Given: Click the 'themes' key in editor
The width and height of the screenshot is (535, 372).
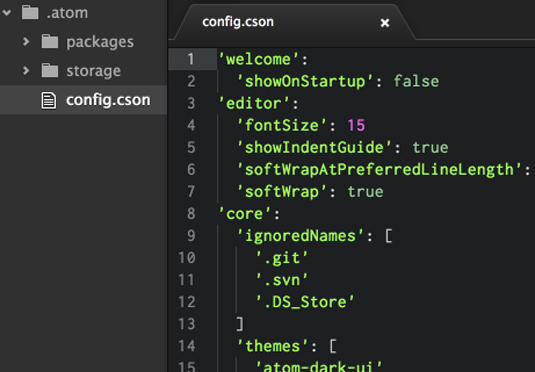Looking at the screenshot, I should point(273,346).
